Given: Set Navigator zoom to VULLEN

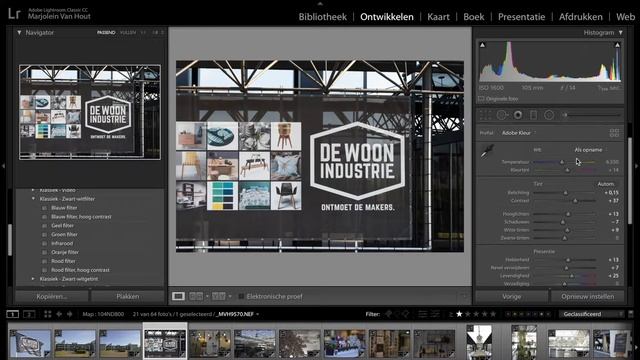Looking at the screenshot, I should point(128,32).
